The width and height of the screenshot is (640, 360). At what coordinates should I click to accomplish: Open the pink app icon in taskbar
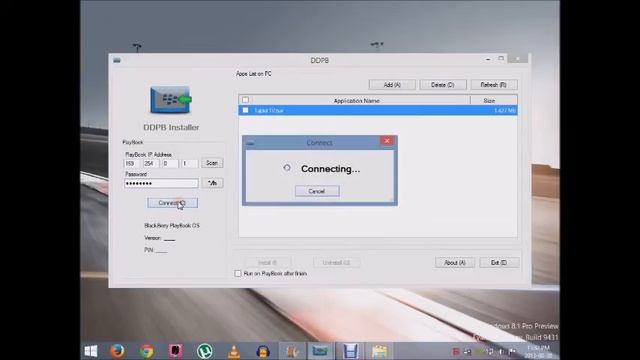176,351
